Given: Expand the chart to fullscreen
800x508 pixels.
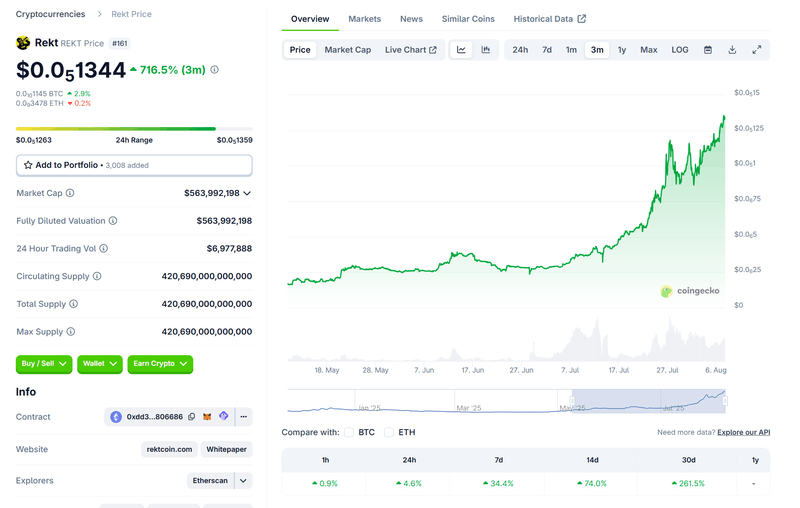Looking at the screenshot, I should pyautogui.click(x=757, y=50).
